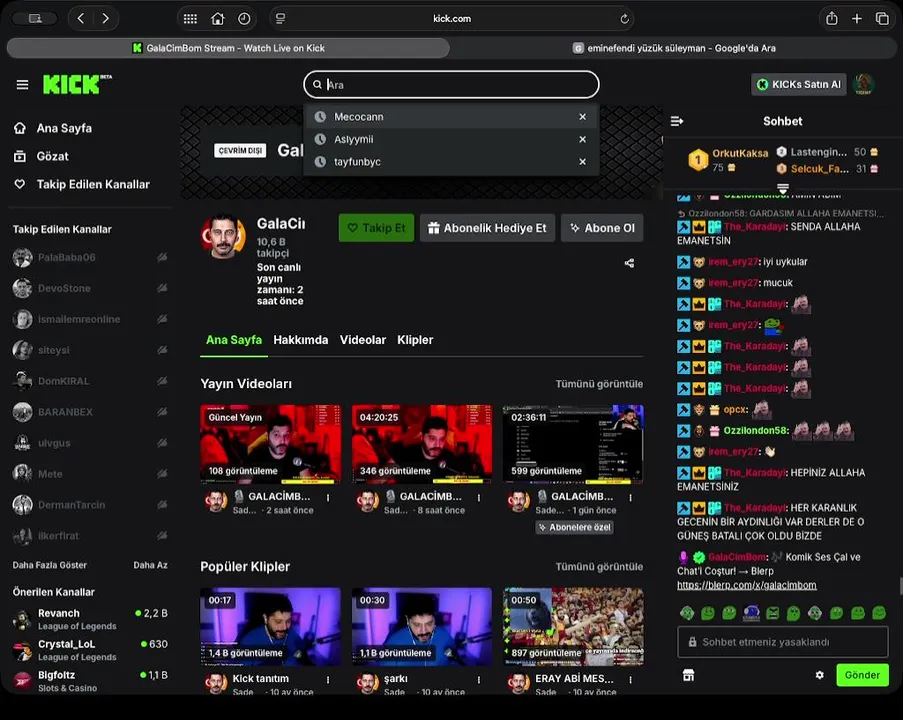Go forward with the browser forward arrow
This screenshot has width=903, height=720.
(x=105, y=18)
